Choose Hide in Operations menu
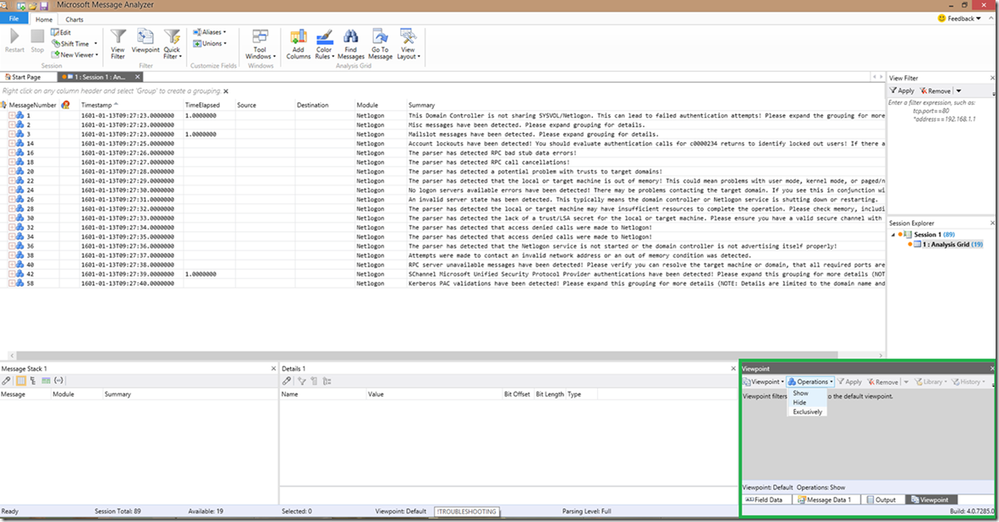Image resolution: width=999 pixels, height=522 pixels. coord(800,403)
